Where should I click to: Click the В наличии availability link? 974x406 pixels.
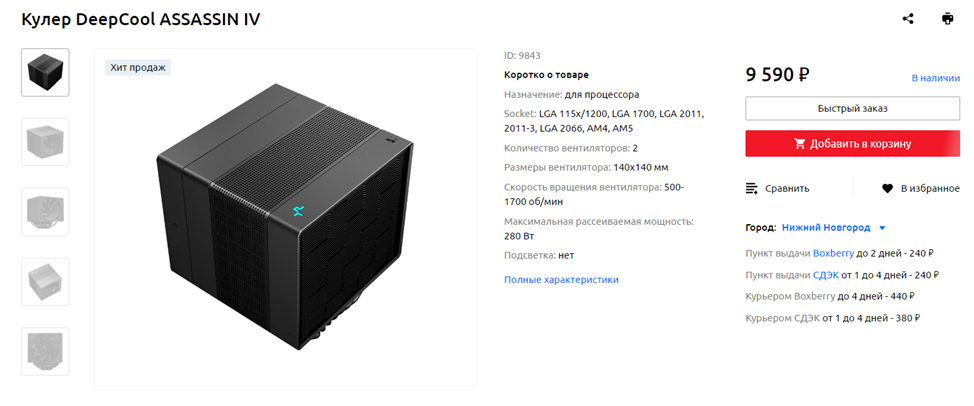[x=935, y=78]
